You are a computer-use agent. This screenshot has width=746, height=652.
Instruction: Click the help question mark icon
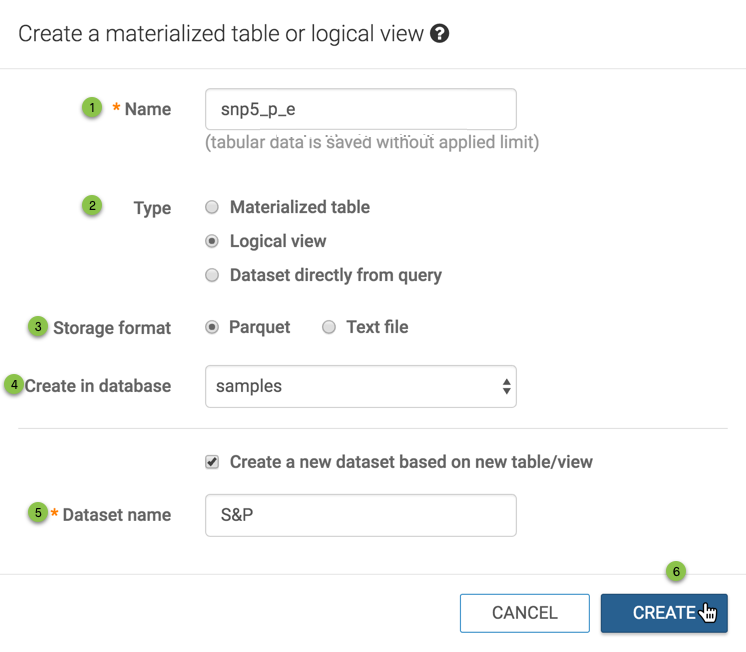(x=439, y=34)
